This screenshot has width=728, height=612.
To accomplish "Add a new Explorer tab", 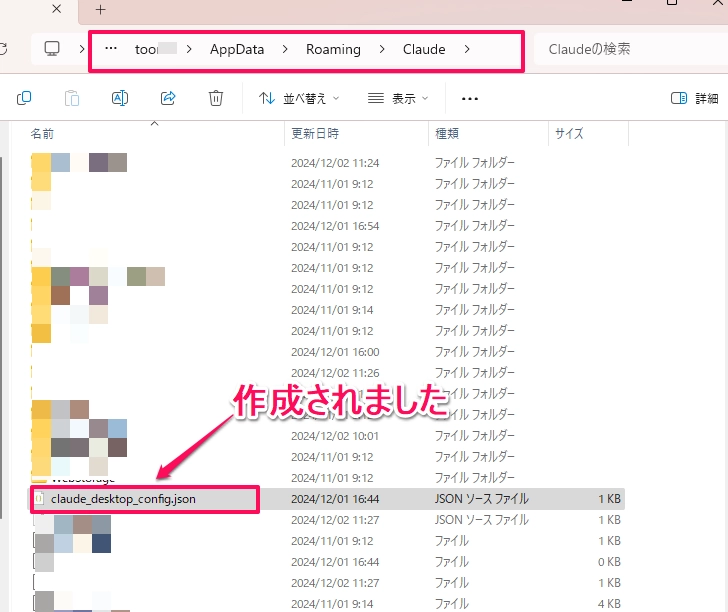I will (x=100, y=9).
